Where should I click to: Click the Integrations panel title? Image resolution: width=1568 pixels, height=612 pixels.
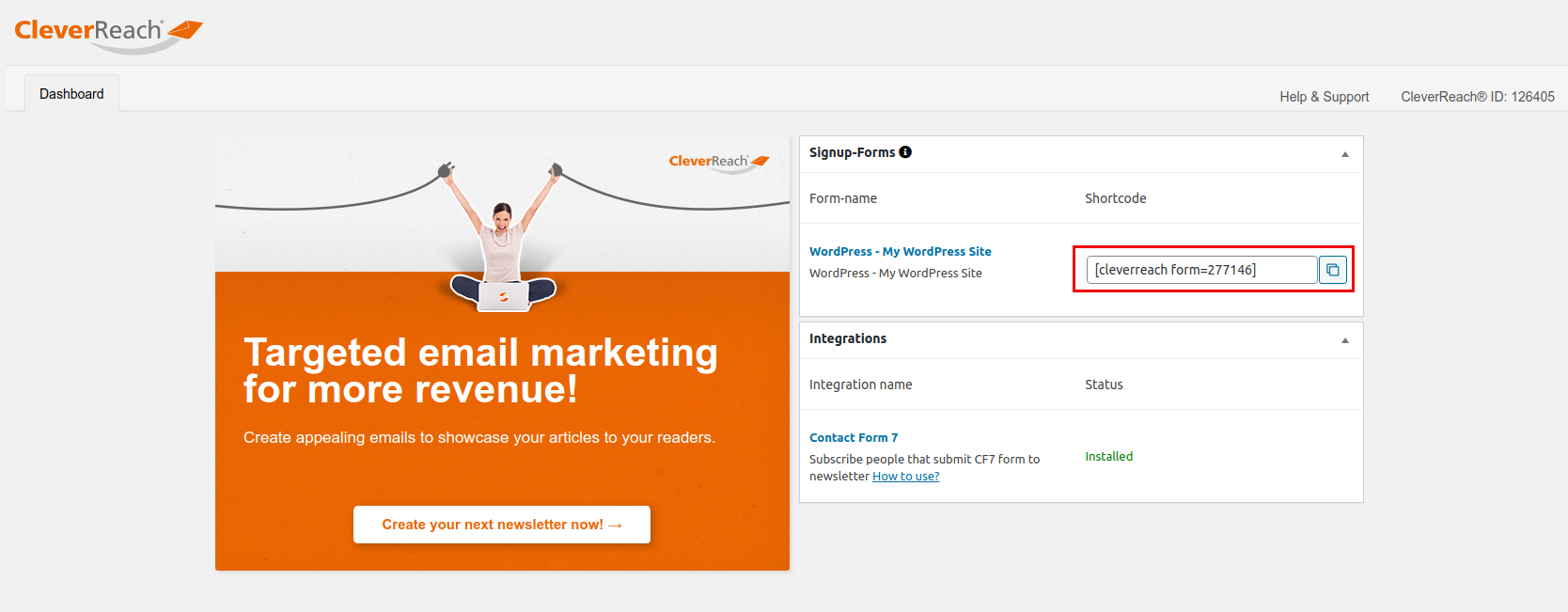[847, 338]
